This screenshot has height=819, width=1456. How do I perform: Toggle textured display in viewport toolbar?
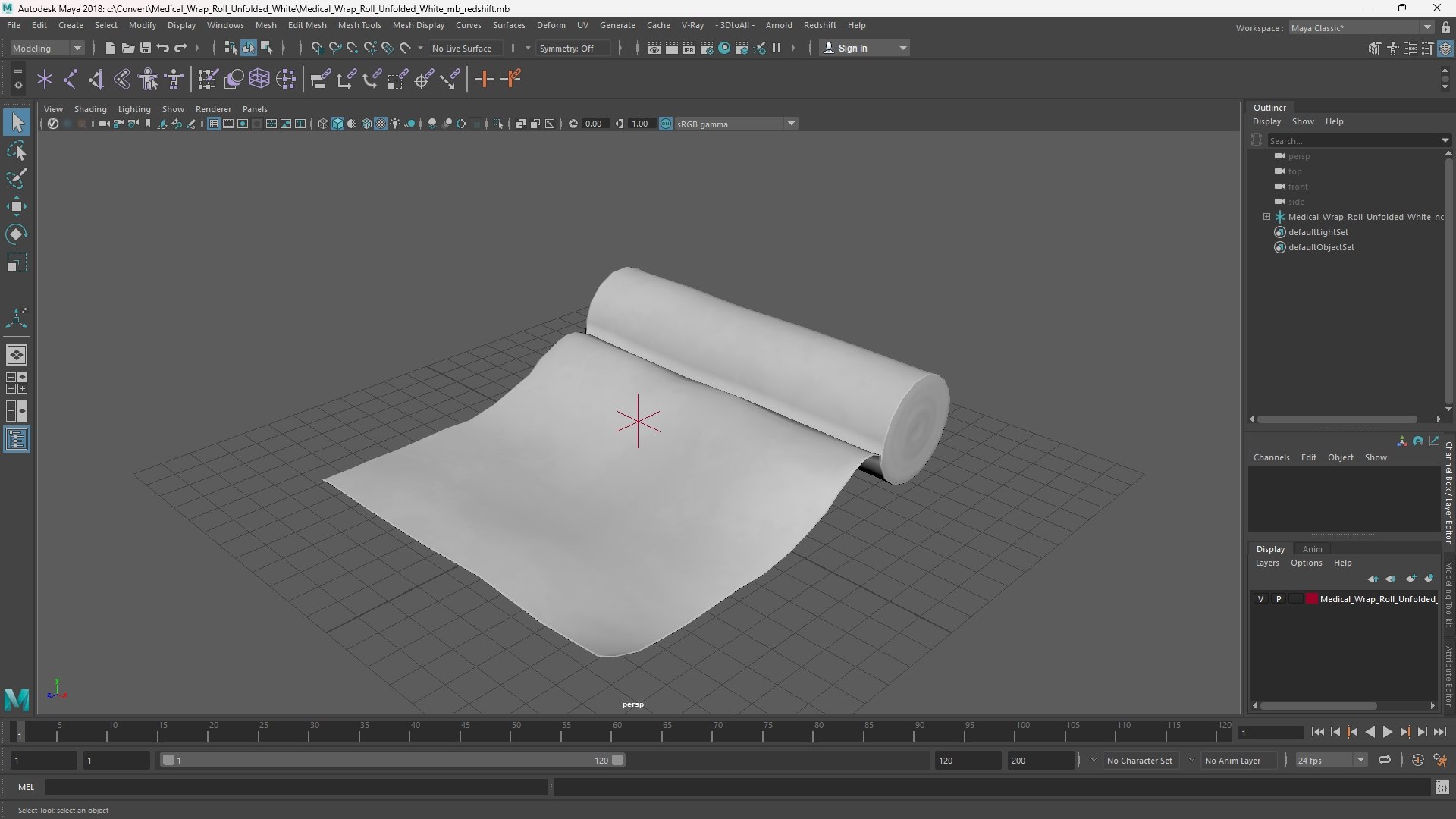pos(381,124)
